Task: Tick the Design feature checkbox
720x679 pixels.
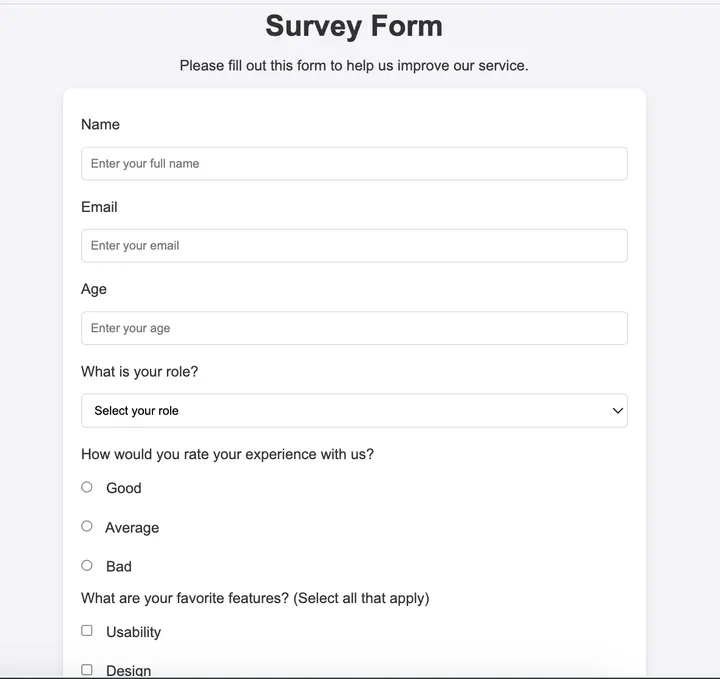Action: pos(87,669)
